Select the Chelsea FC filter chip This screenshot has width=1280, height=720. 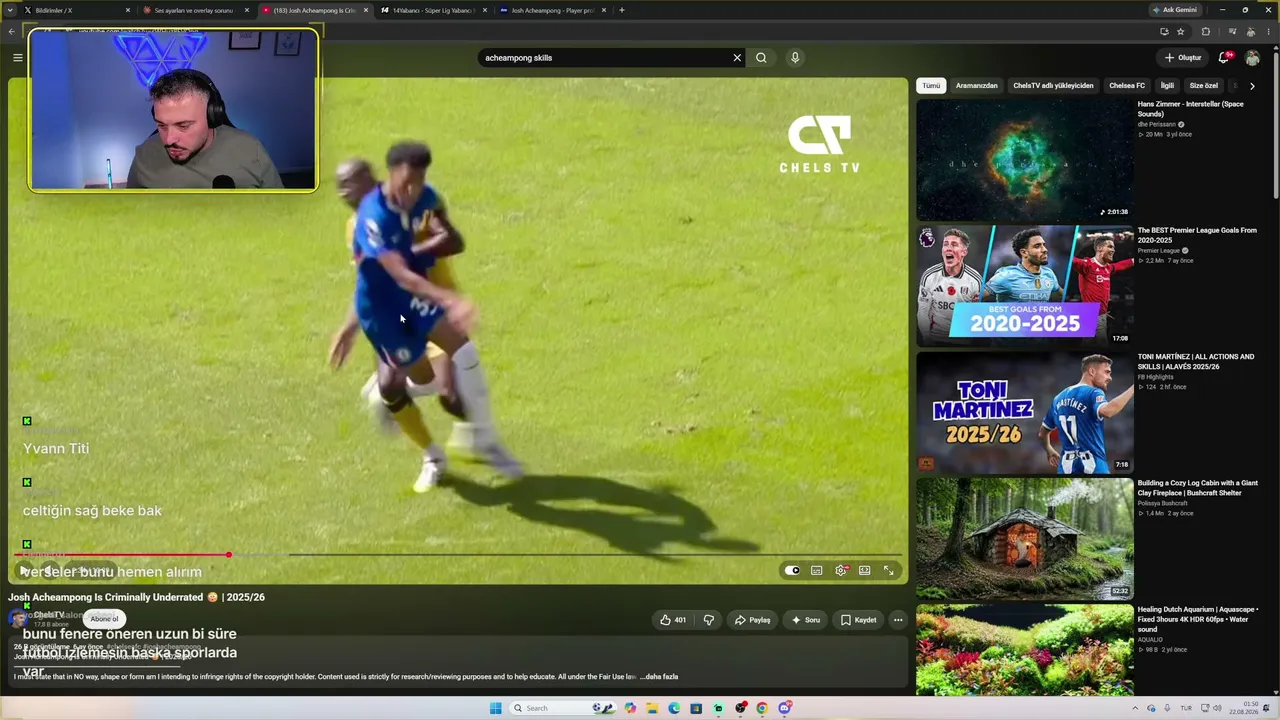[x=1127, y=86]
